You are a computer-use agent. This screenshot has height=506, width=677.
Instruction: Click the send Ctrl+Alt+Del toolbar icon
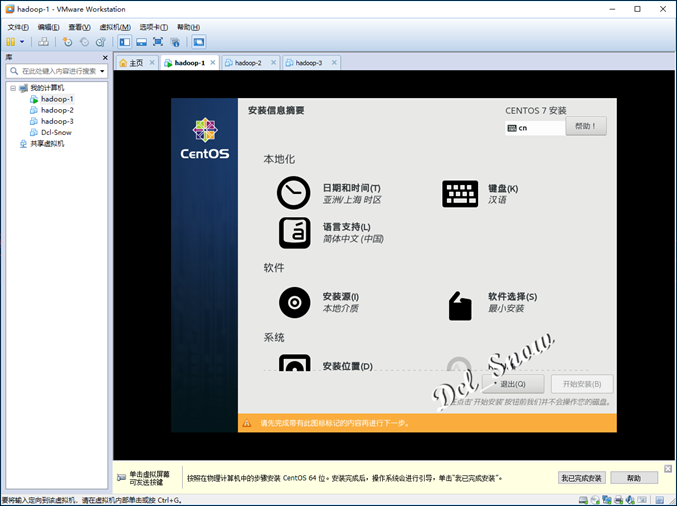[x=43, y=42]
